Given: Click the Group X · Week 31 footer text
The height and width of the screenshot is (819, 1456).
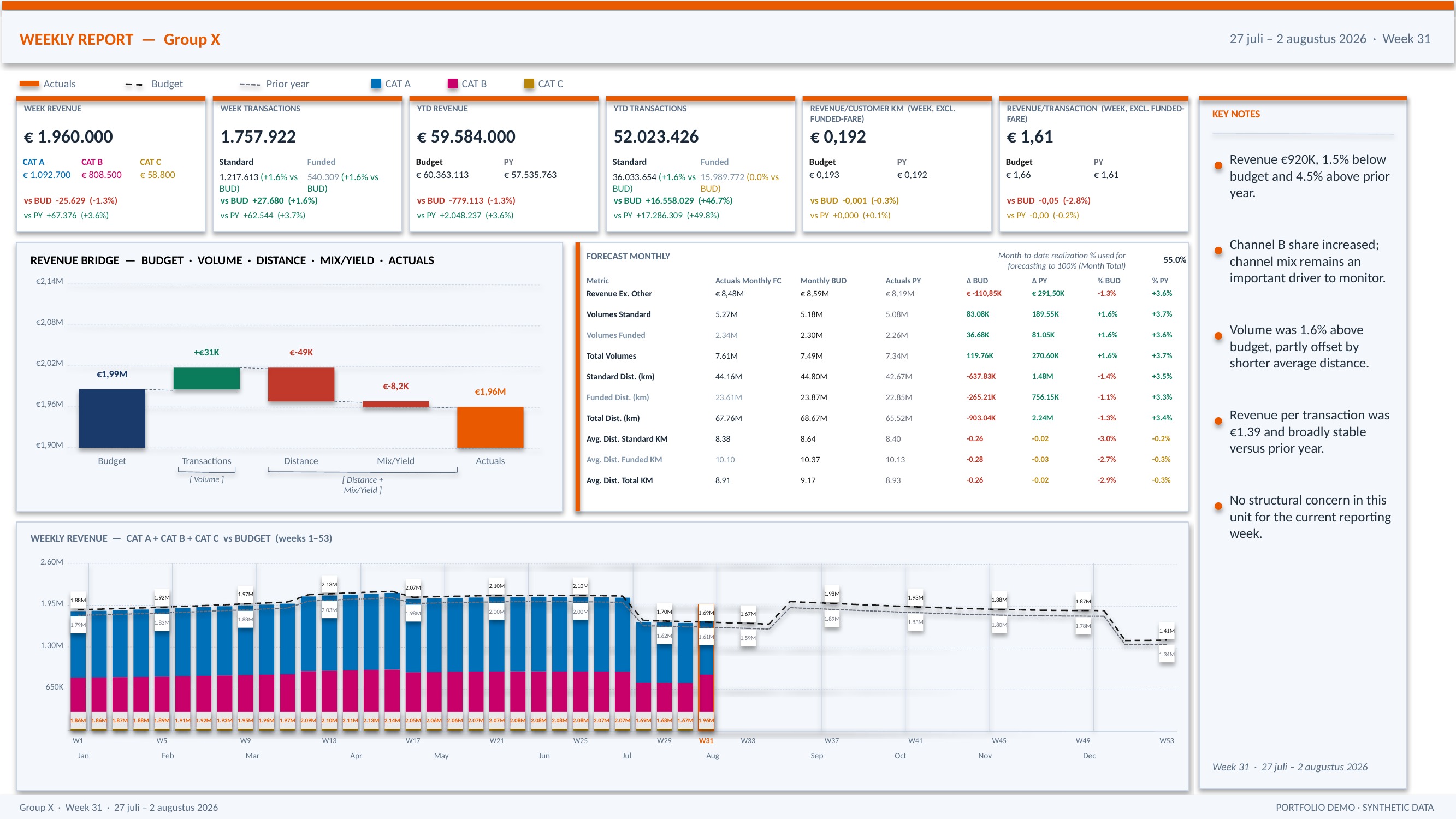Looking at the screenshot, I should [119, 808].
